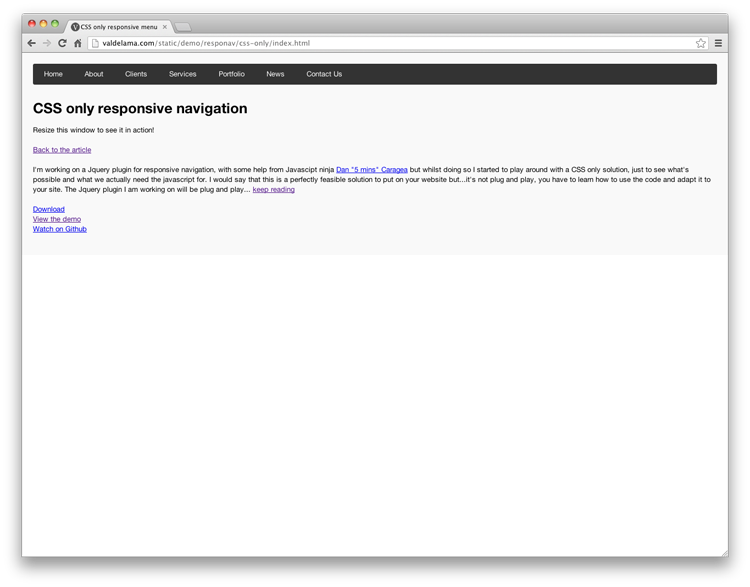Screen dimensions: 750x587
Task: Open the Chrome hamburger menu
Action: (x=718, y=43)
